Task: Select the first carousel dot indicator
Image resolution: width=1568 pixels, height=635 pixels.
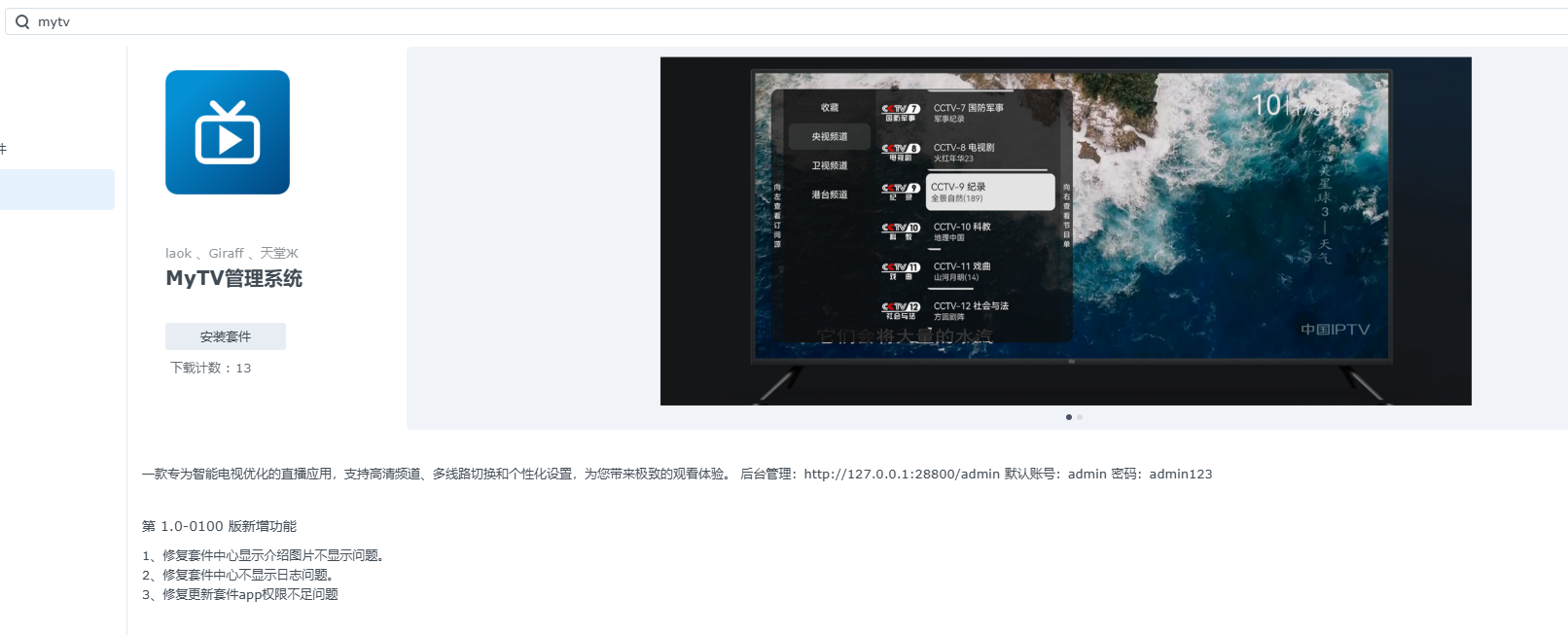Action: [1069, 417]
